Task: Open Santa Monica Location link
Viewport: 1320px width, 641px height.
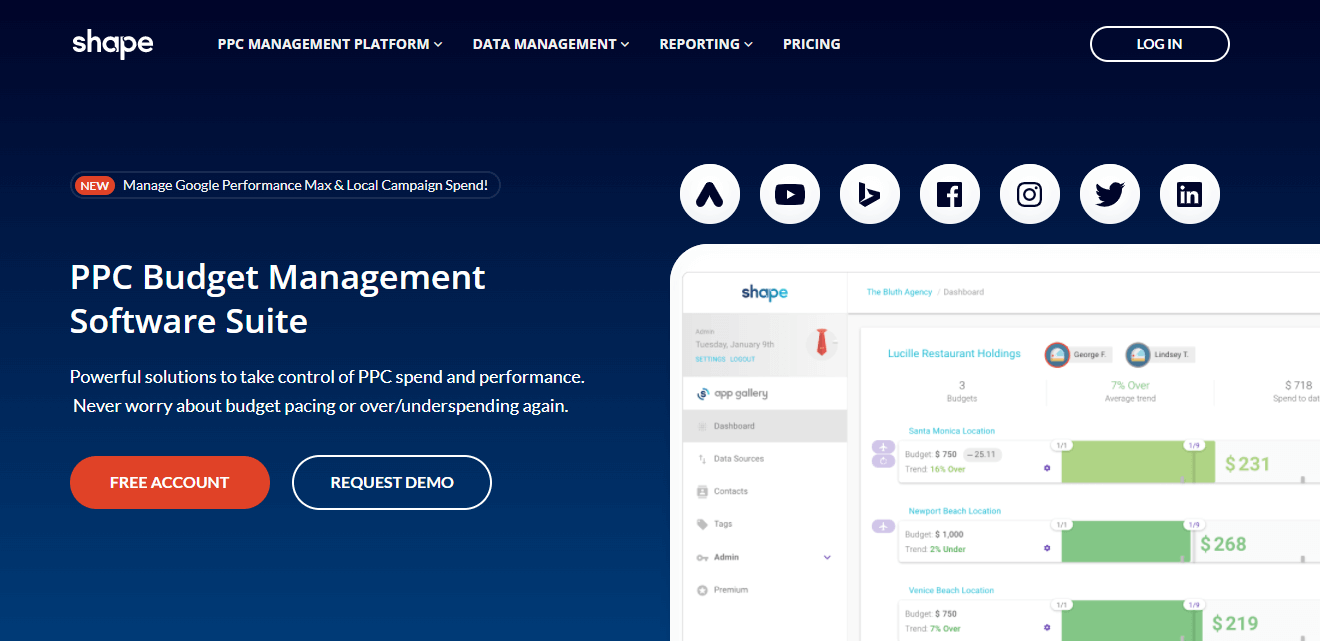Action: click(x=952, y=431)
